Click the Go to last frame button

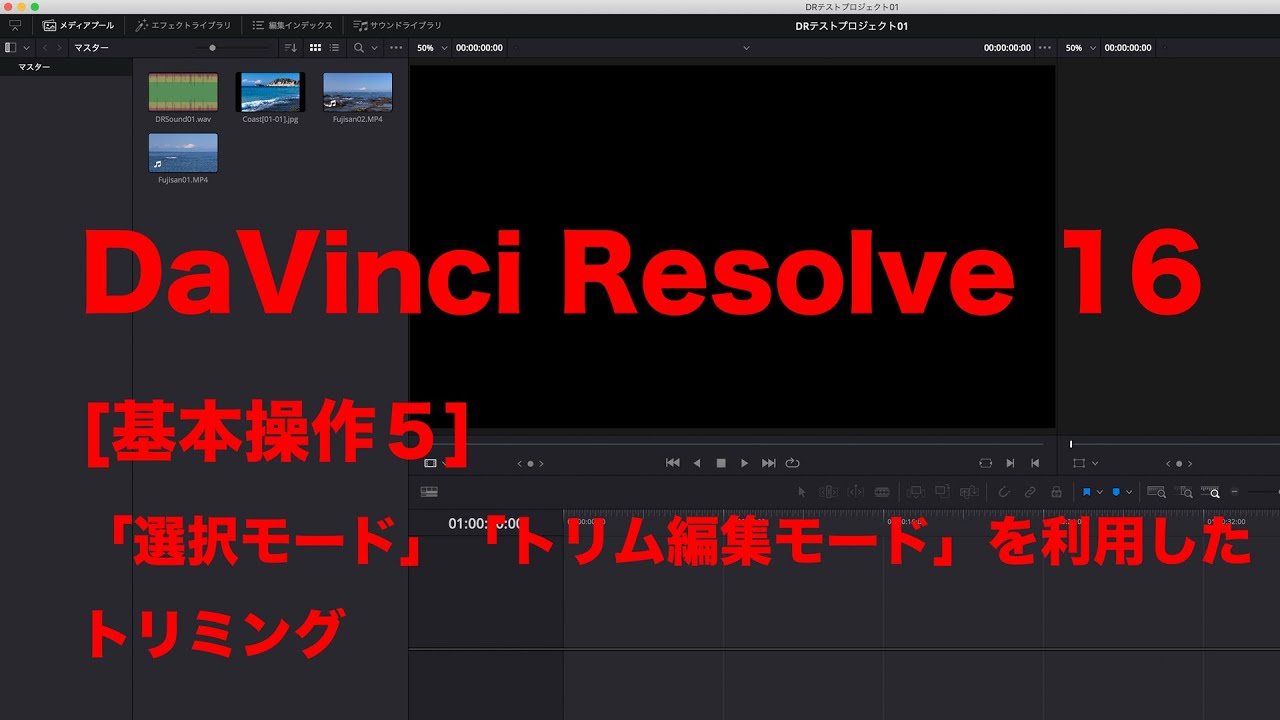pos(768,463)
